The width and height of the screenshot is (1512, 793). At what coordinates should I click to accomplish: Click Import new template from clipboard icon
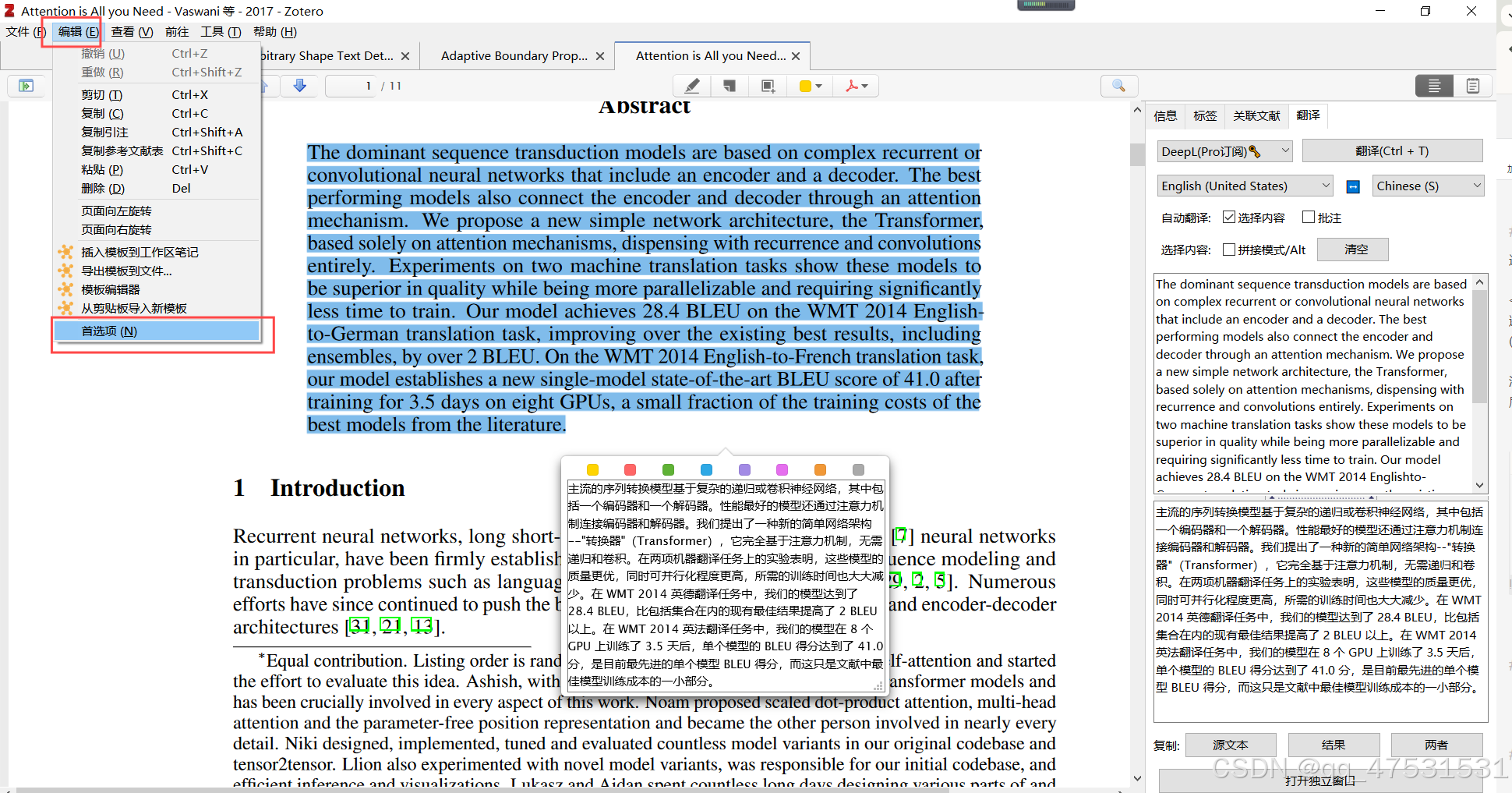click(x=66, y=308)
